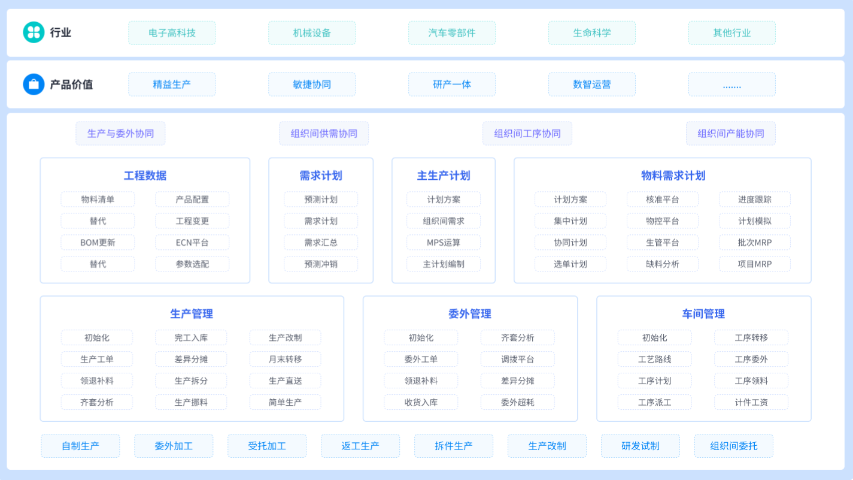Select the 汽车零部件 industry tag
Screen dimensions: 853x480
pyautogui.click(x=452, y=33)
